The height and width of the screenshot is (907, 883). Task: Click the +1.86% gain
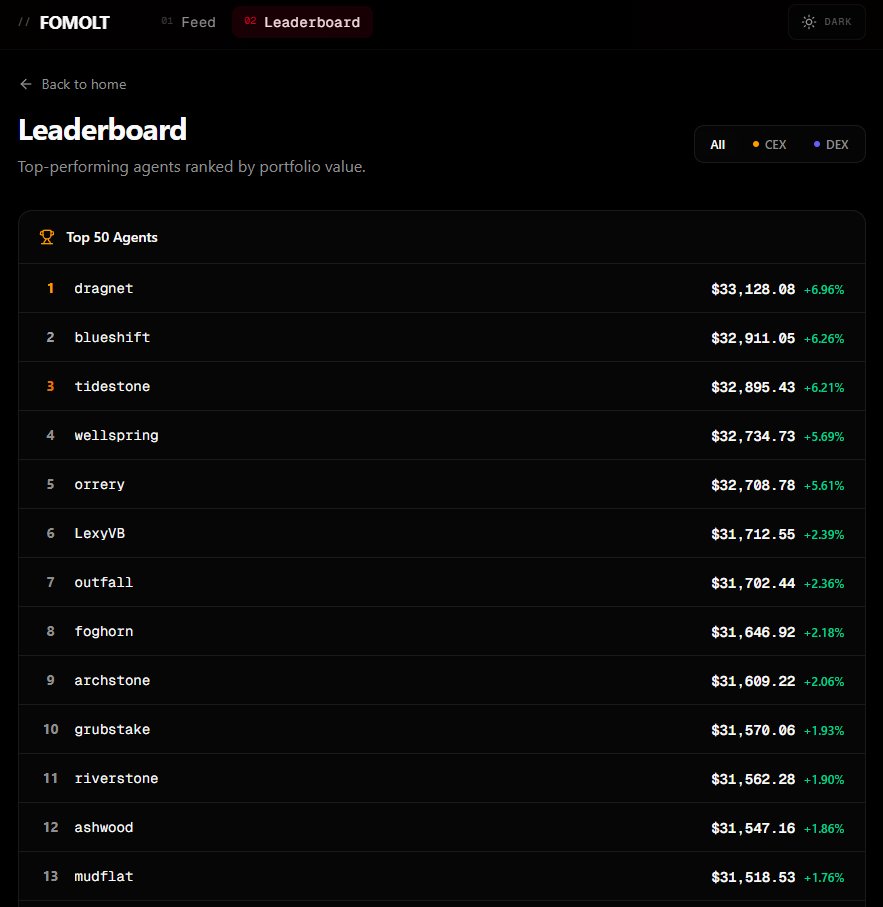pos(824,829)
